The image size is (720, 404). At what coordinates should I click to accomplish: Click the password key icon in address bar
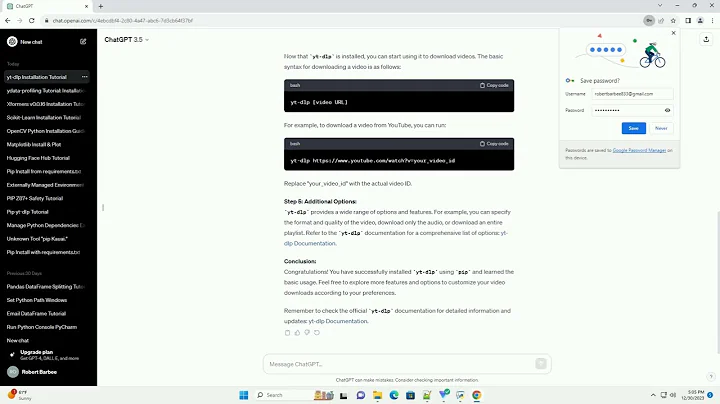(x=649, y=21)
